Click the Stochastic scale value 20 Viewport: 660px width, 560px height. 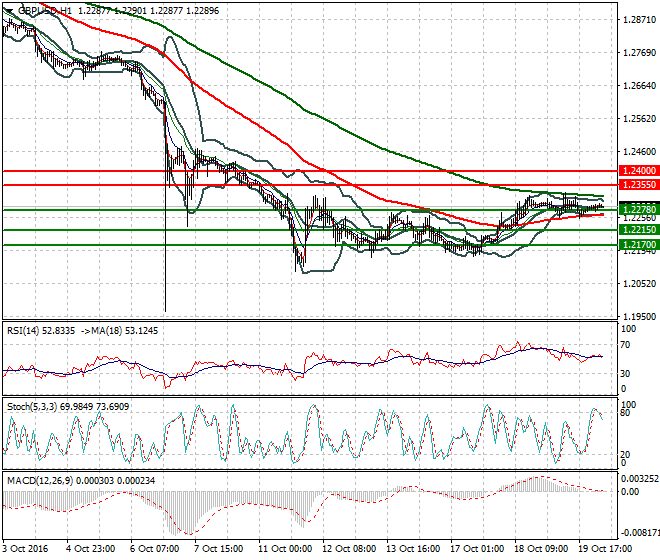[625, 454]
